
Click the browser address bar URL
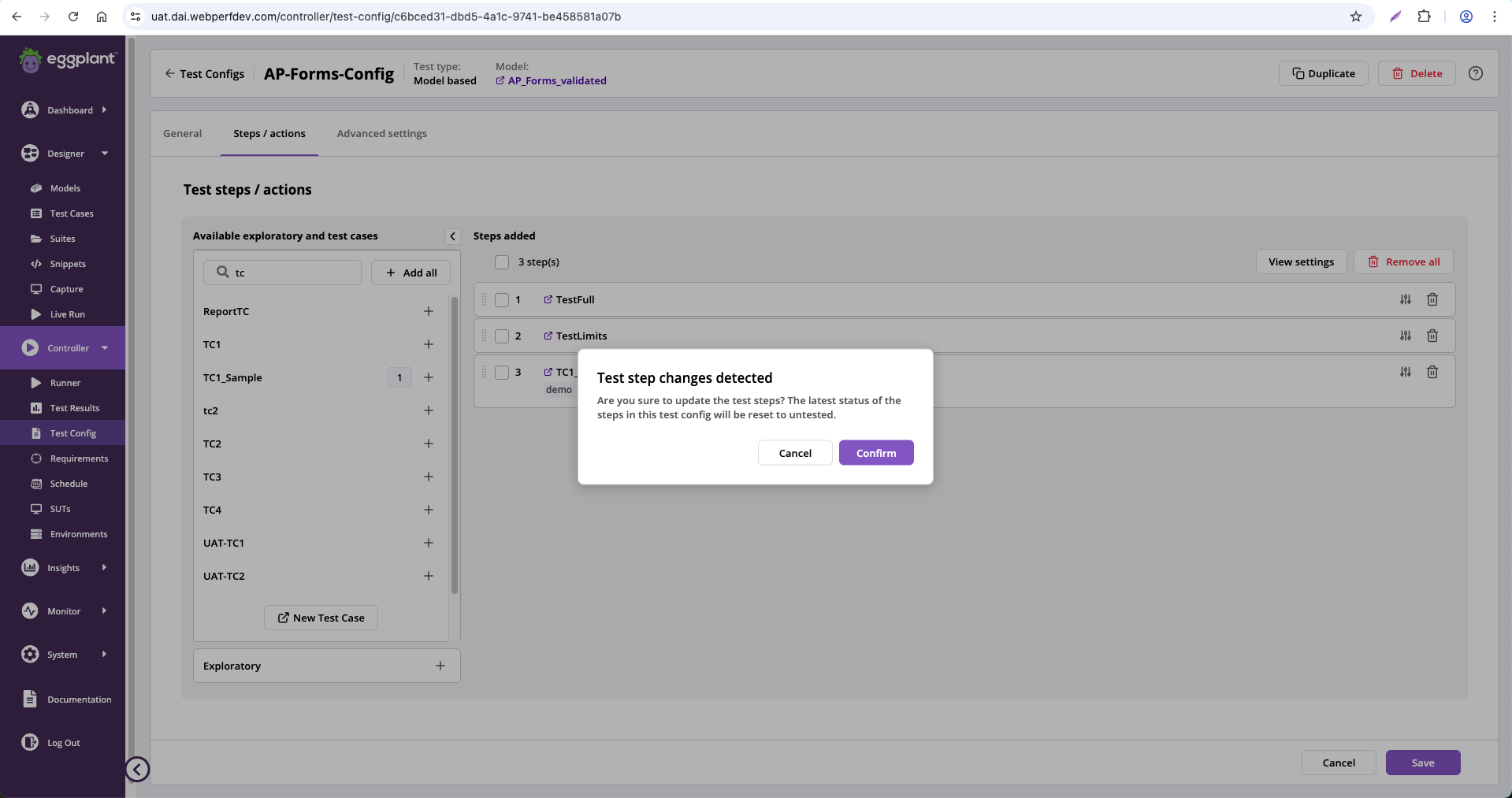[x=386, y=17]
